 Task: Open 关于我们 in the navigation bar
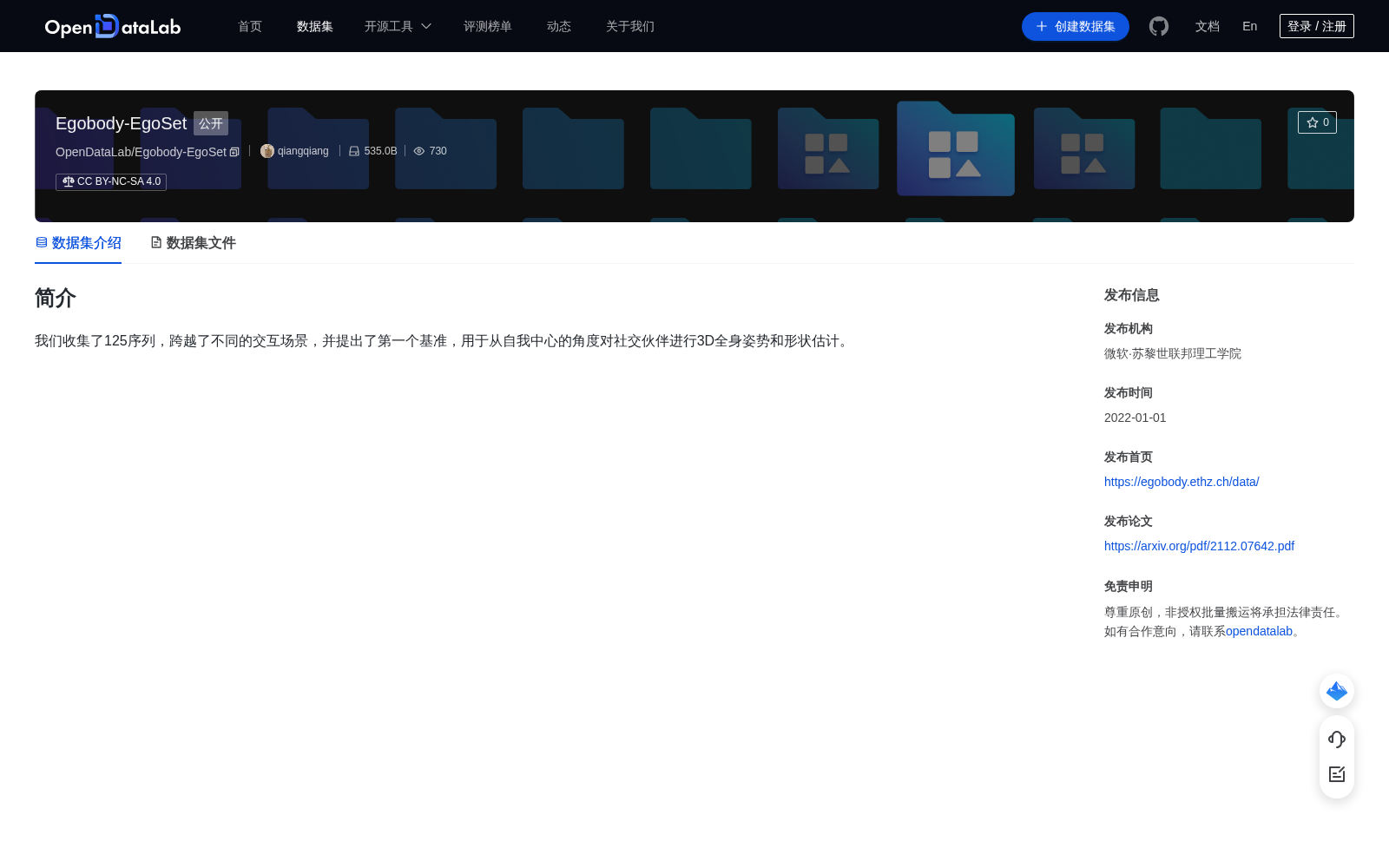(x=630, y=26)
